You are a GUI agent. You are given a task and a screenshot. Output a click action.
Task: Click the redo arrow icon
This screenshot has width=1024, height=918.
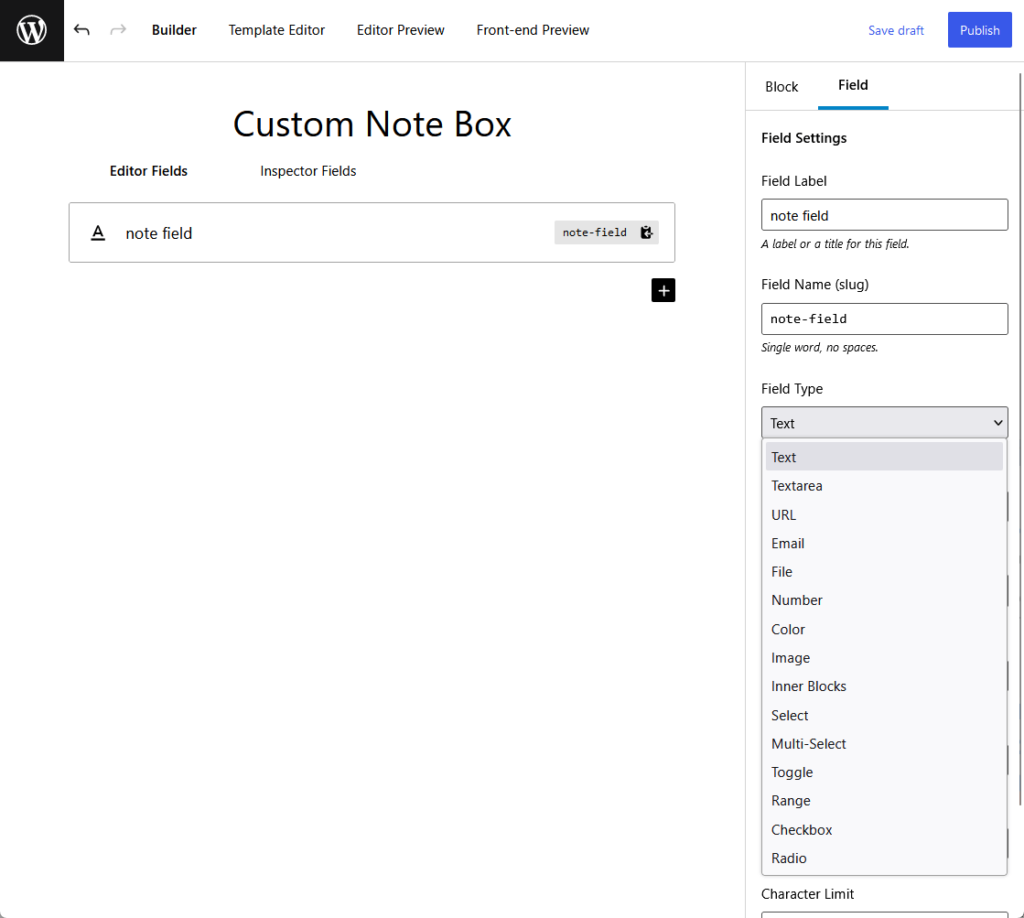coord(118,30)
